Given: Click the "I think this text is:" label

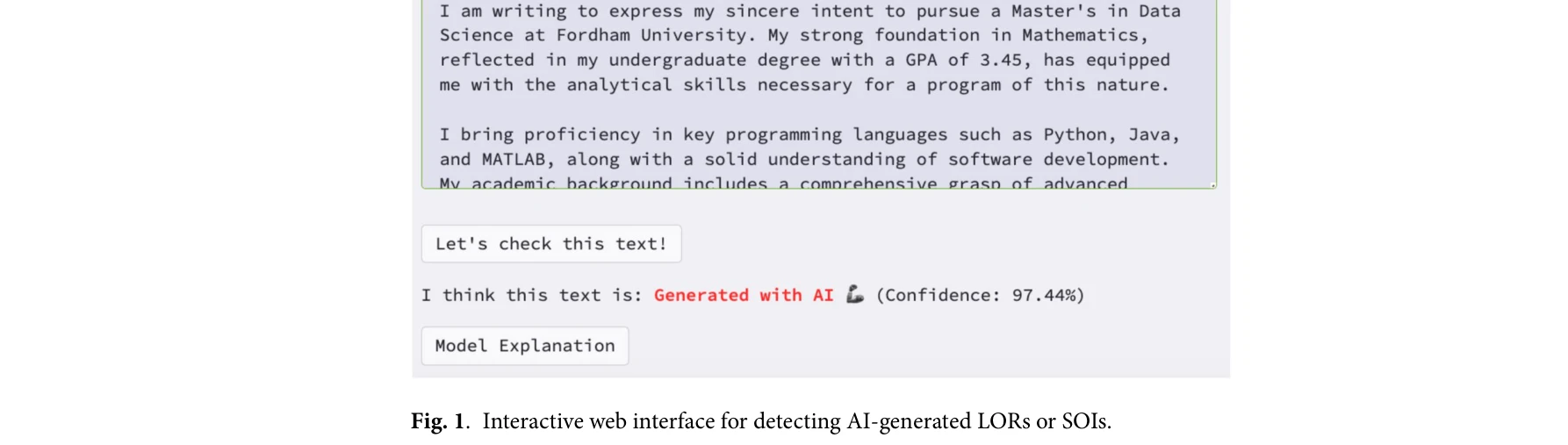Looking at the screenshot, I should click(531, 295).
